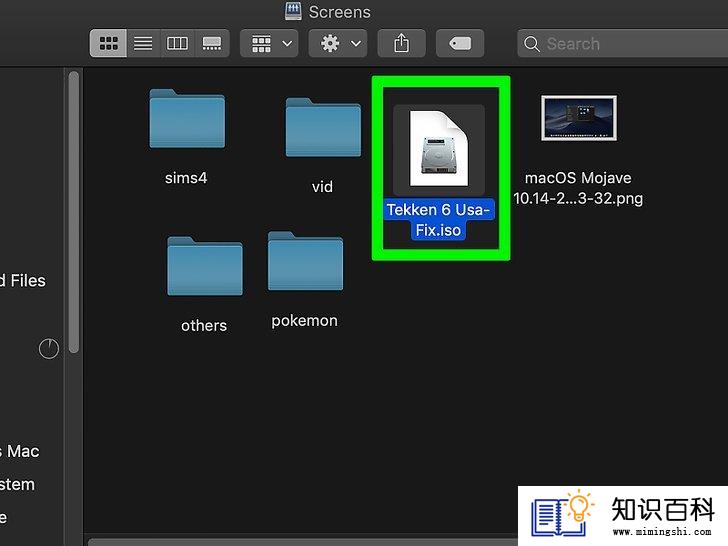Screen dimensions: 728x546
Task: Click the Share toolbar button
Action: (x=402, y=44)
